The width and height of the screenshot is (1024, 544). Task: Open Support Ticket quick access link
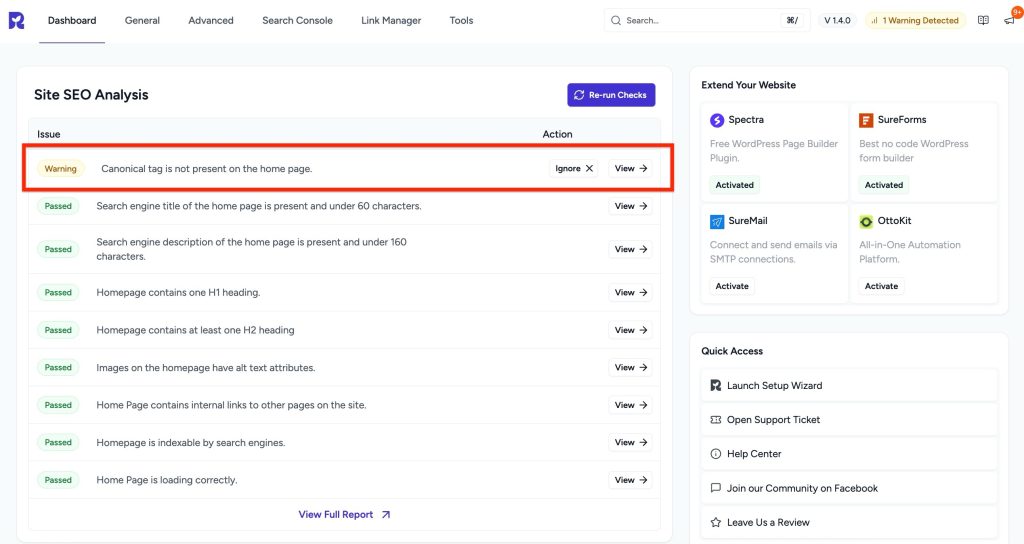pyautogui.click(x=773, y=420)
